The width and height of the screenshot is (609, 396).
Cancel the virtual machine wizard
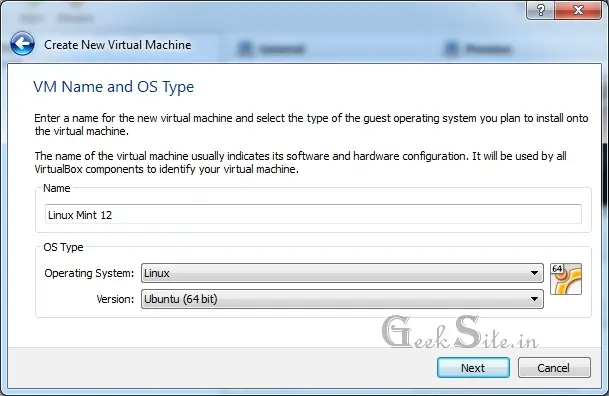pyautogui.click(x=554, y=367)
